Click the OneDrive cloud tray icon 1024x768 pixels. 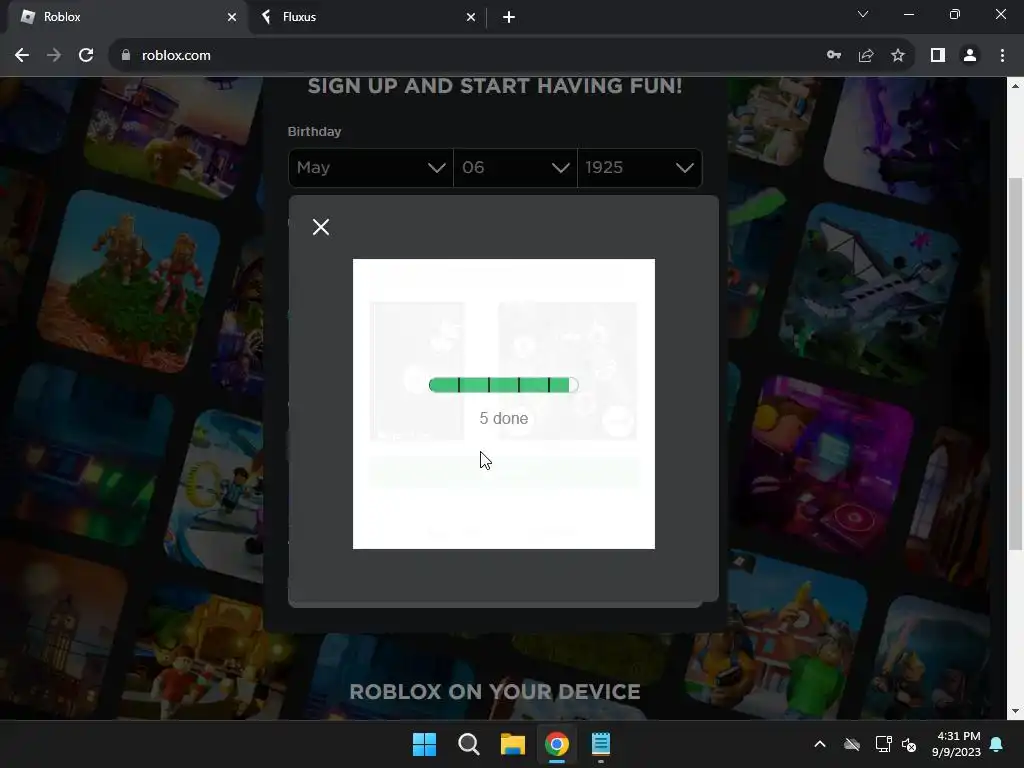point(852,744)
